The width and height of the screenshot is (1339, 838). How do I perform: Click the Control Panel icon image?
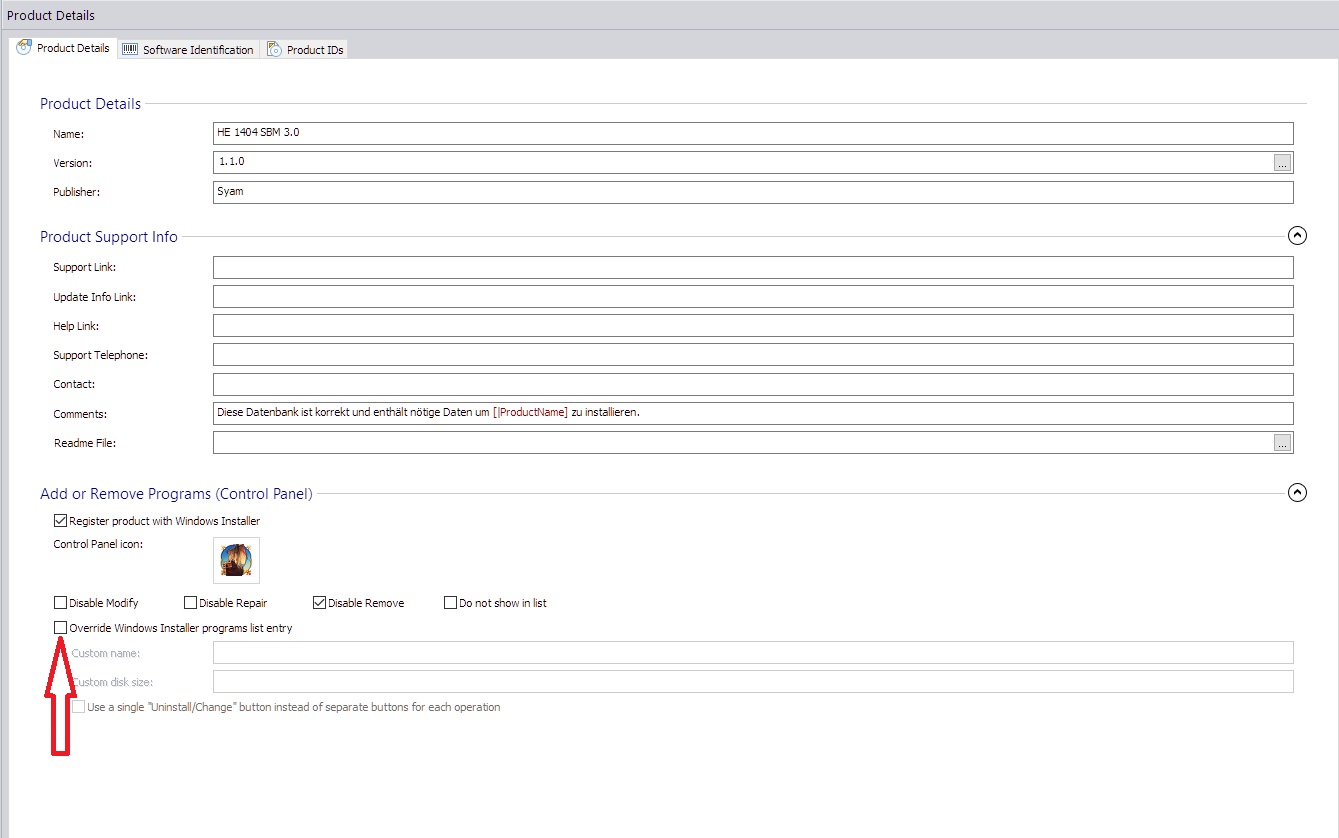236,560
